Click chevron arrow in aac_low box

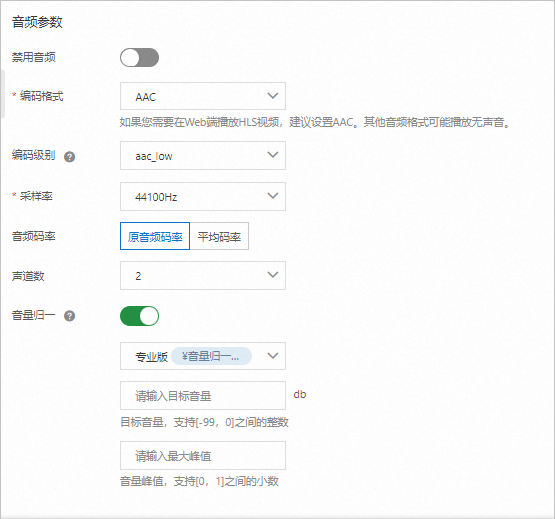click(x=273, y=155)
